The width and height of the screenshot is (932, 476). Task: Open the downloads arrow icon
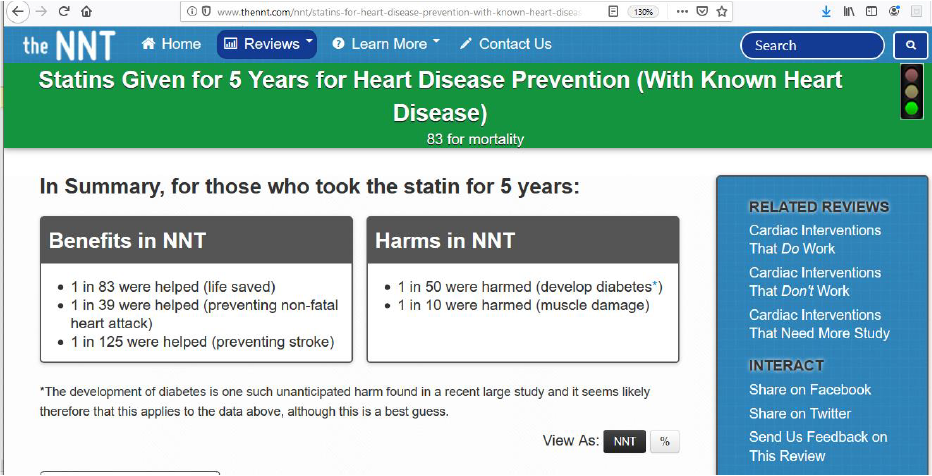coord(826,12)
